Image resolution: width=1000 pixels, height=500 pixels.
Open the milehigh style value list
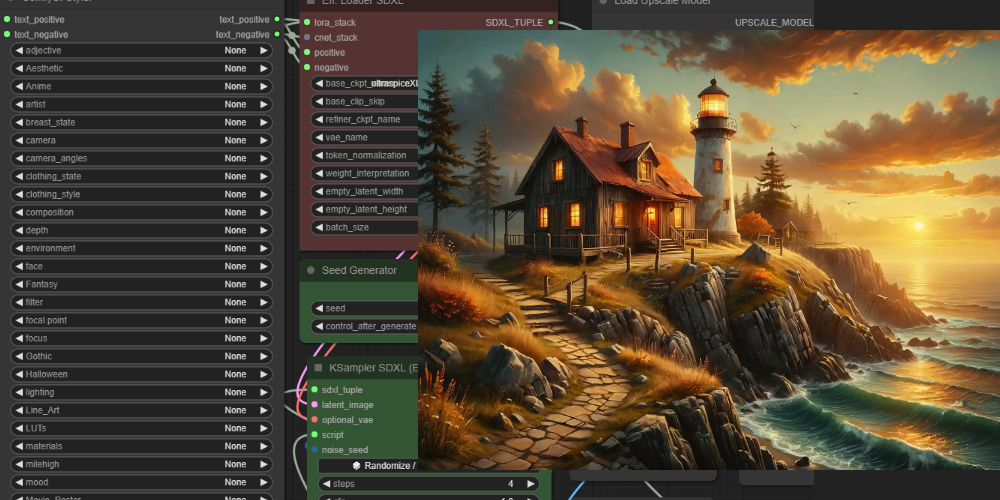click(142, 464)
